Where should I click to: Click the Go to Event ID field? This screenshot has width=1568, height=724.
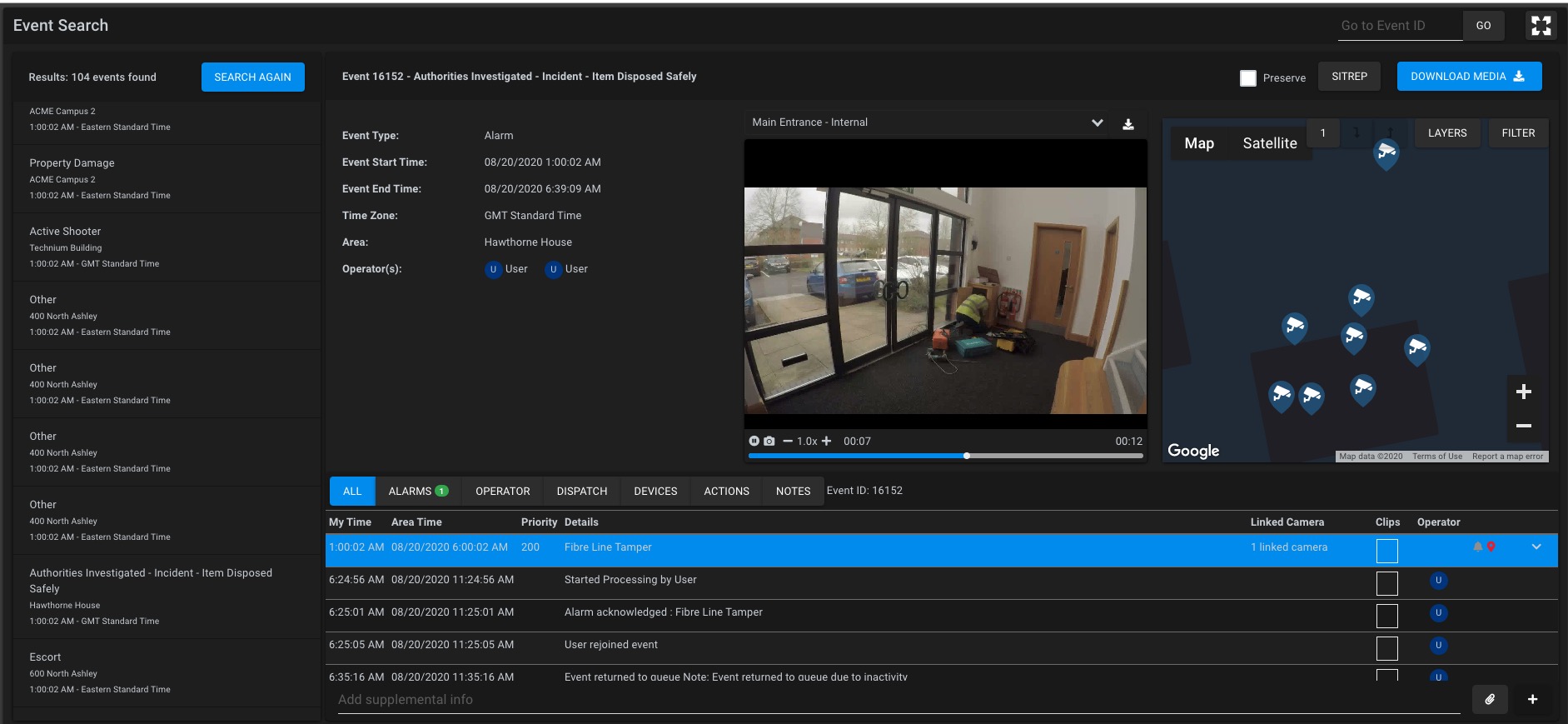click(1400, 26)
